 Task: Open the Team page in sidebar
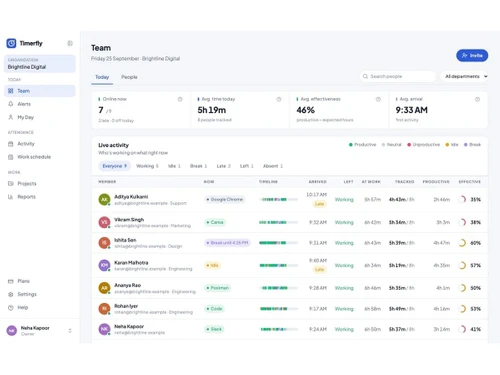40,91
